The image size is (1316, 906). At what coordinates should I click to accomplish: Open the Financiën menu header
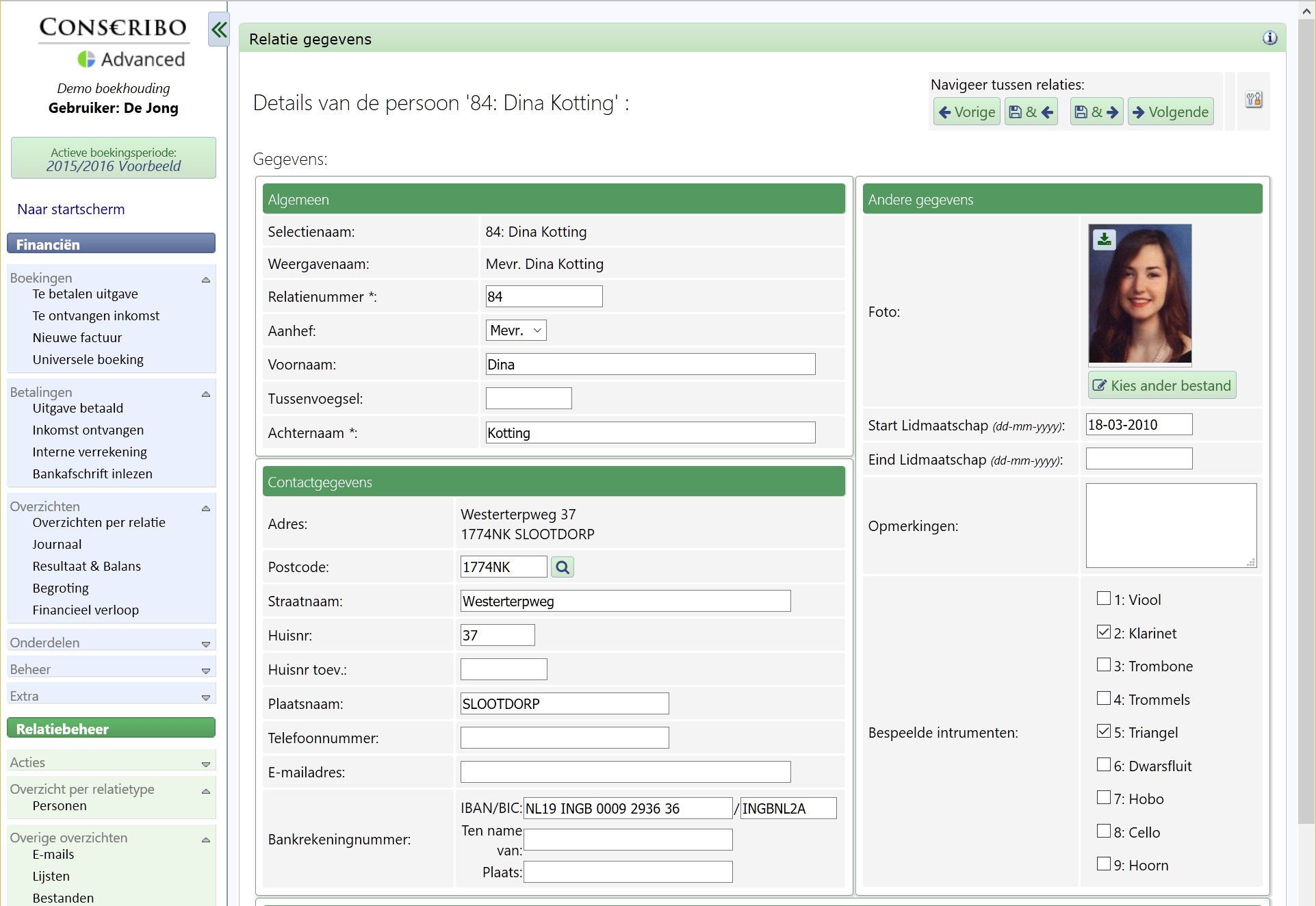tap(111, 244)
